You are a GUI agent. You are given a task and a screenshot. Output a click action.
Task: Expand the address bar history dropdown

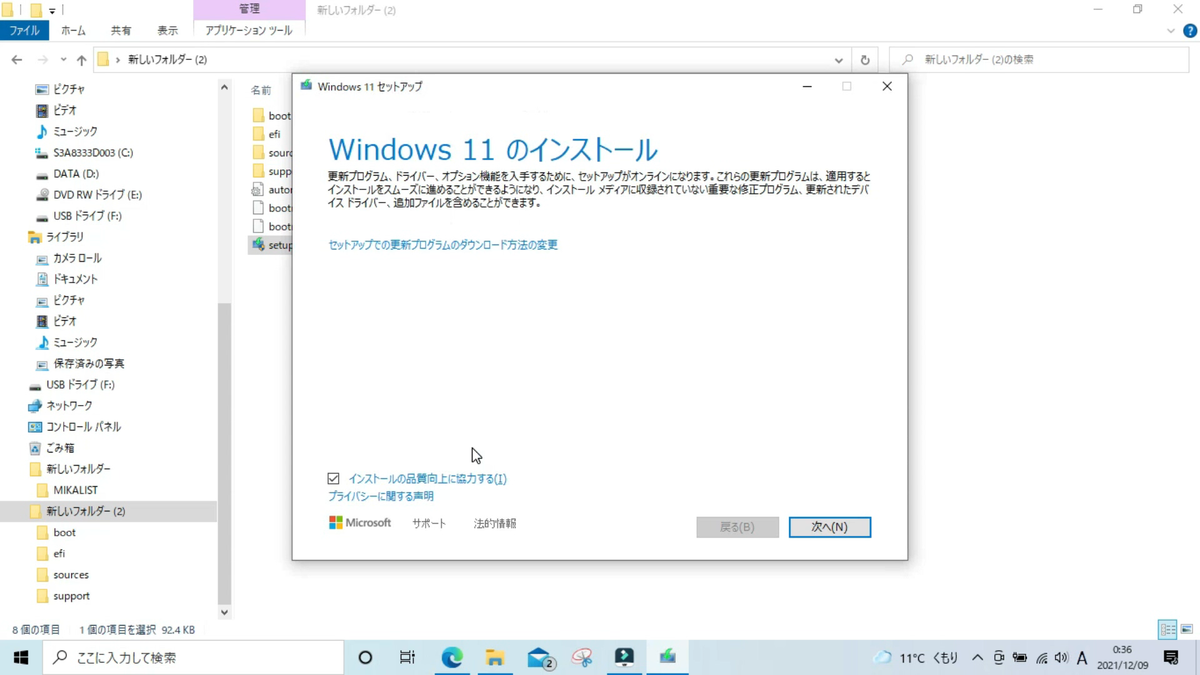coord(838,60)
